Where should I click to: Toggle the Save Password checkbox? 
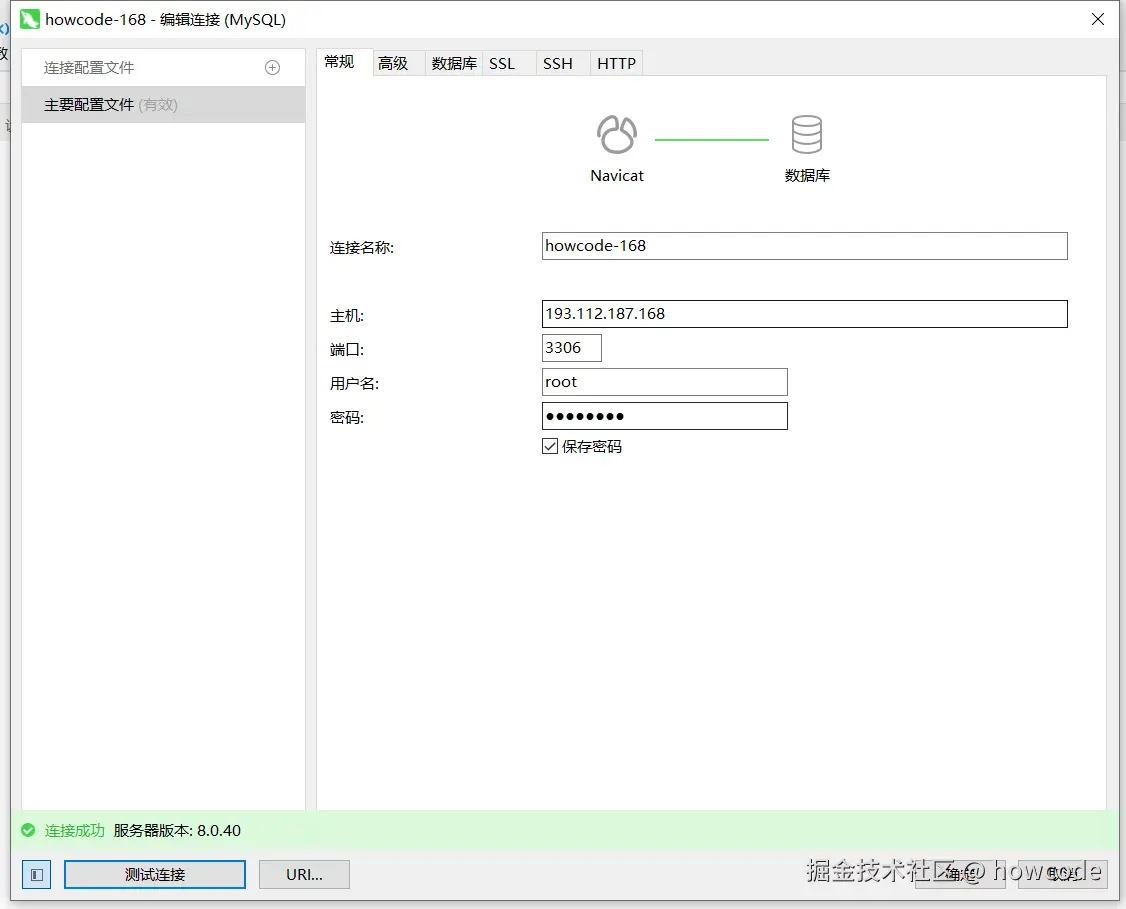coord(550,447)
